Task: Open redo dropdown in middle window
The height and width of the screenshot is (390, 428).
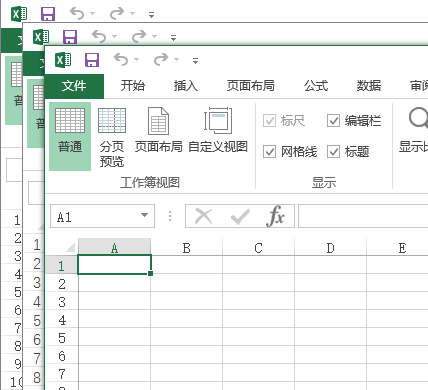Action: click(154, 36)
